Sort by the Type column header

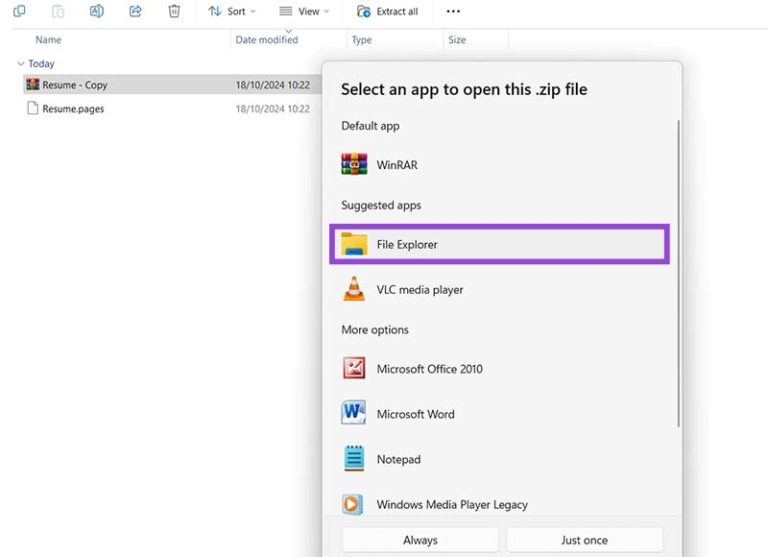tap(361, 40)
